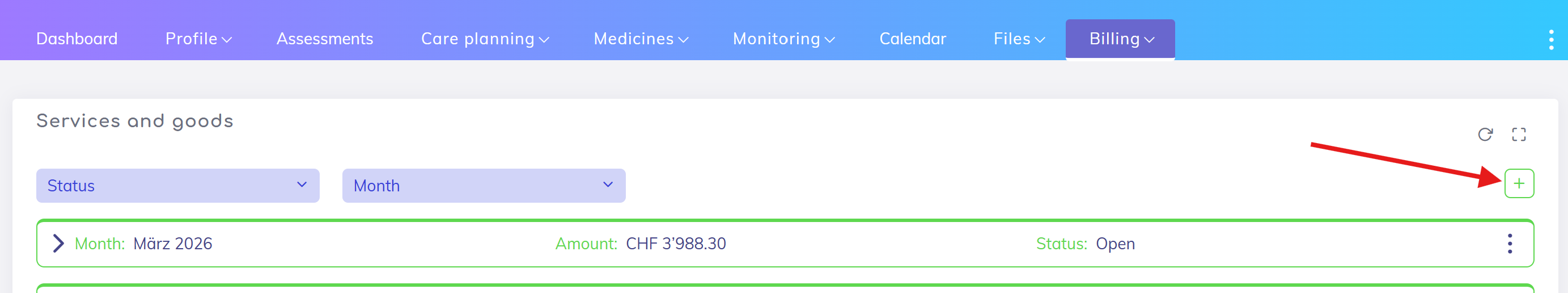Click the CHF 3'988.30 amount text
The height and width of the screenshot is (293, 1568).
tap(675, 244)
